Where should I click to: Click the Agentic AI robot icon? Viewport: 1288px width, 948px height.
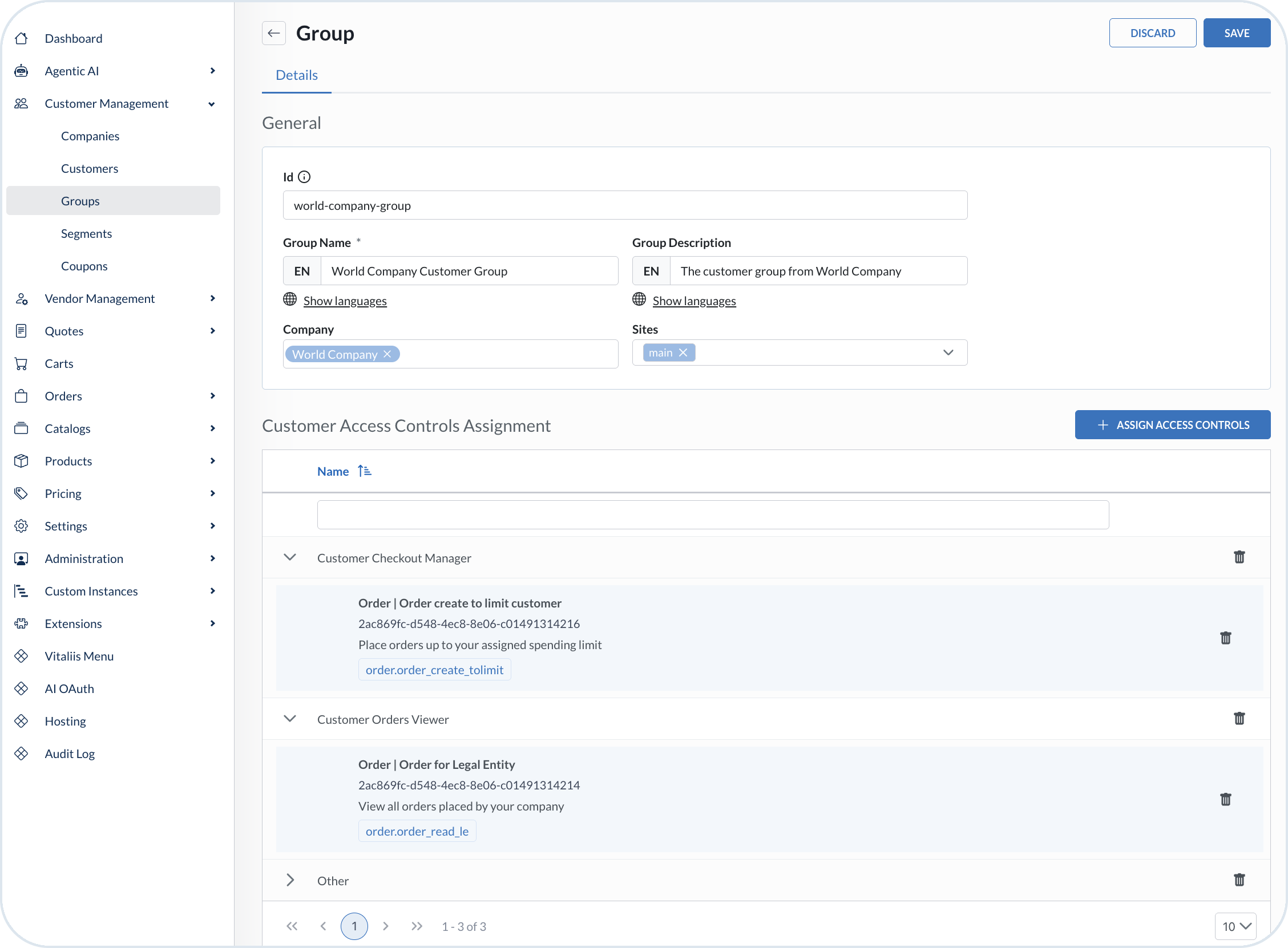pyautogui.click(x=21, y=71)
